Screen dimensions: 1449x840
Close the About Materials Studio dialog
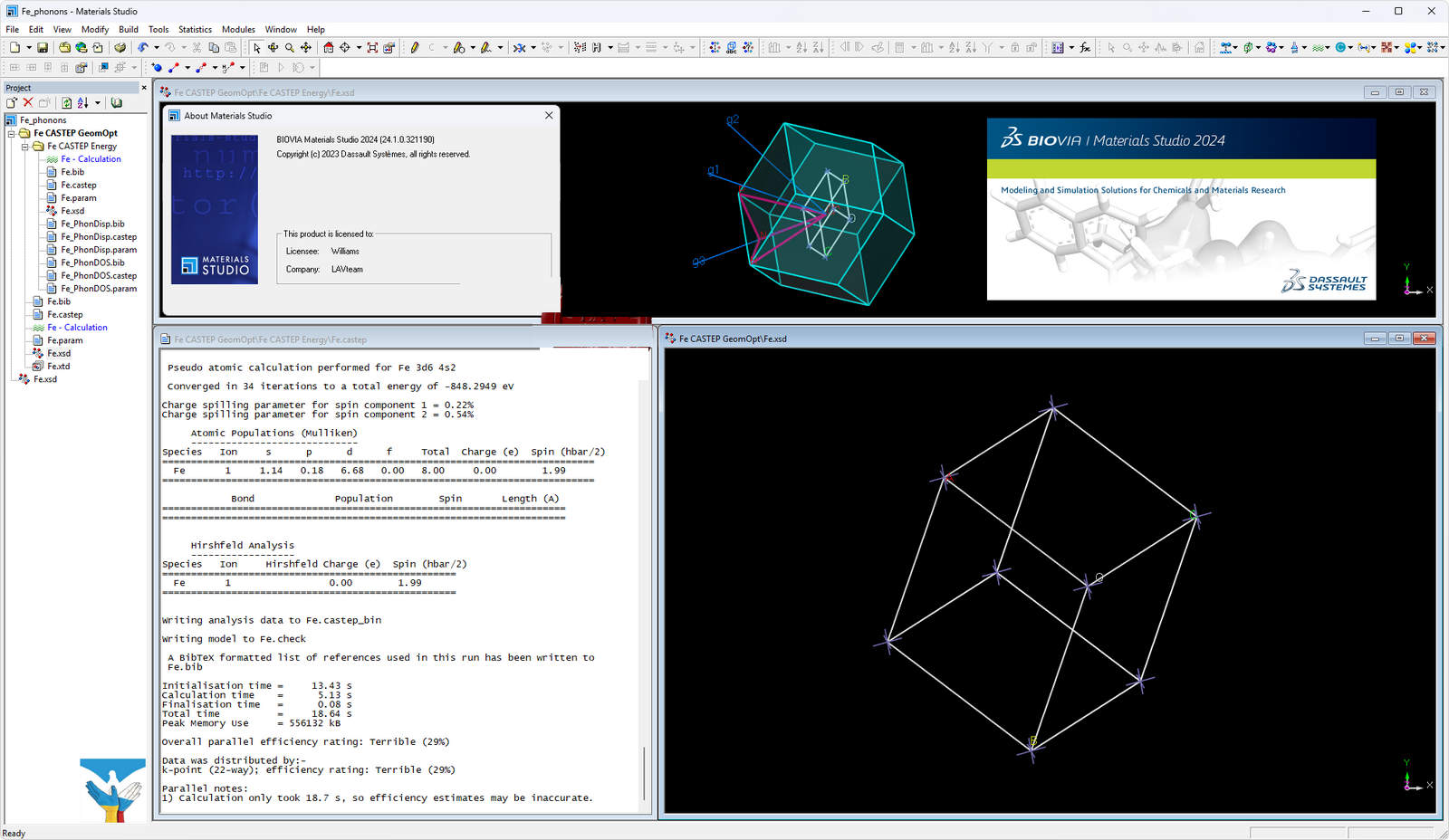click(x=548, y=115)
